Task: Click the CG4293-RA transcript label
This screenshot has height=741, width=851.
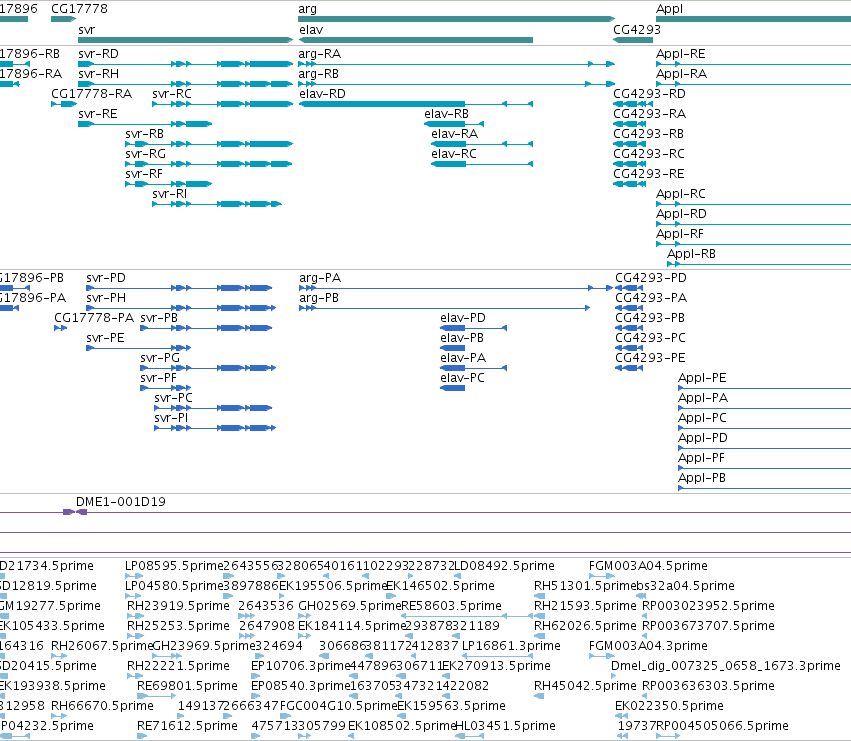Action: click(x=649, y=114)
